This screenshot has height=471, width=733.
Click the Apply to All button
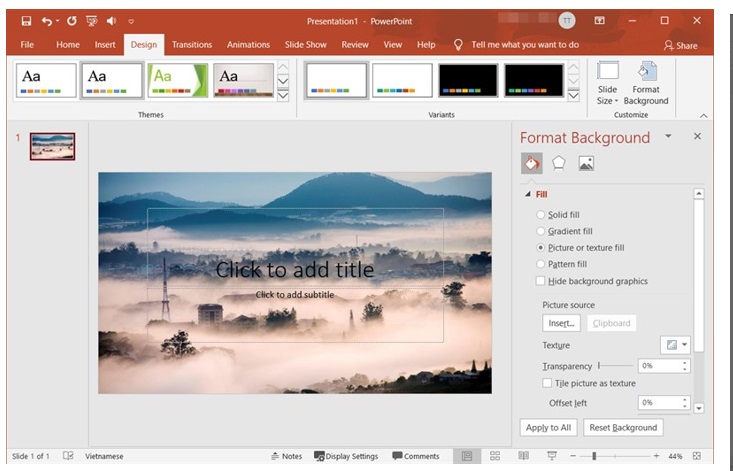tap(548, 427)
